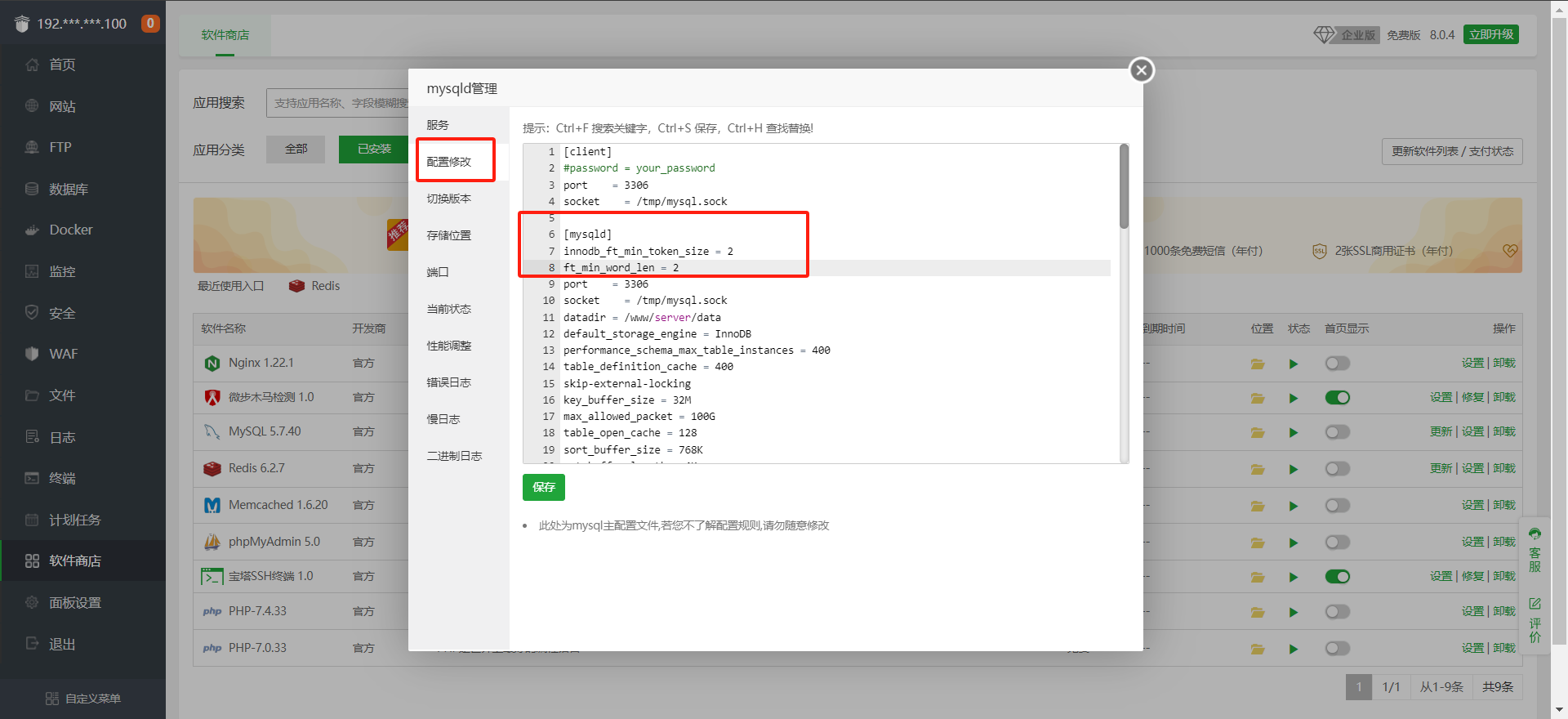1568x719 pixels.
Task: Click the status play icon for Redis
Action: click(1294, 469)
